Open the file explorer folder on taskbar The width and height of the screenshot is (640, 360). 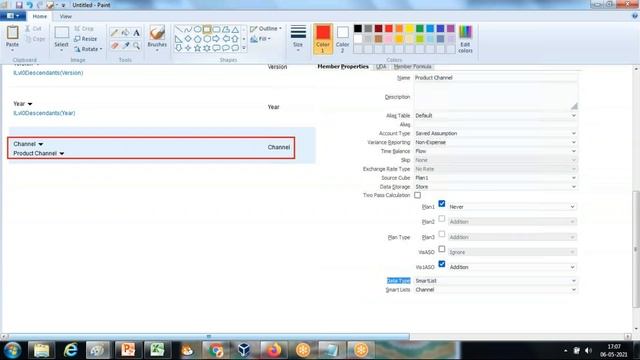pyautogui.click(x=41, y=350)
